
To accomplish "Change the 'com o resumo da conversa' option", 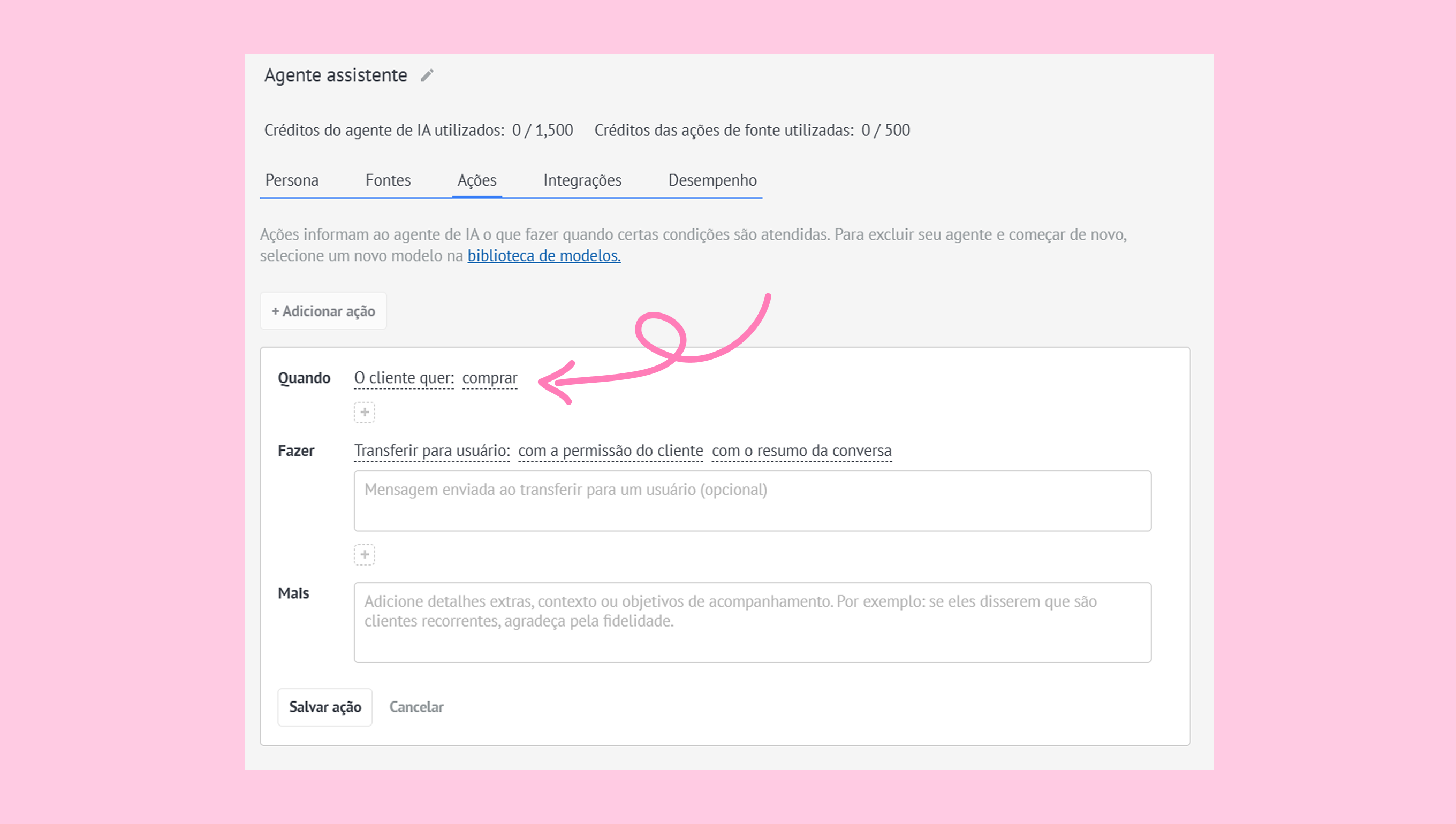I will (x=801, y=451).
